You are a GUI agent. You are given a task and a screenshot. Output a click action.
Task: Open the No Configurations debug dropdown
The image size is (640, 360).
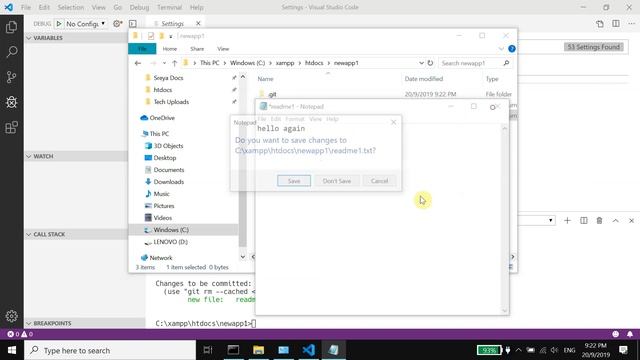(86, 24)
